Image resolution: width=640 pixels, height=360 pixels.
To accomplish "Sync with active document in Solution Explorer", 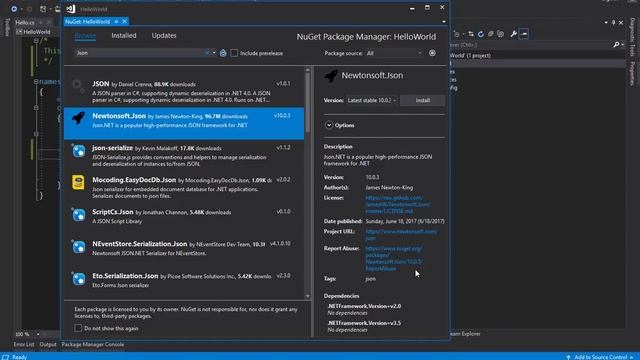I will (x=471, y=34).
